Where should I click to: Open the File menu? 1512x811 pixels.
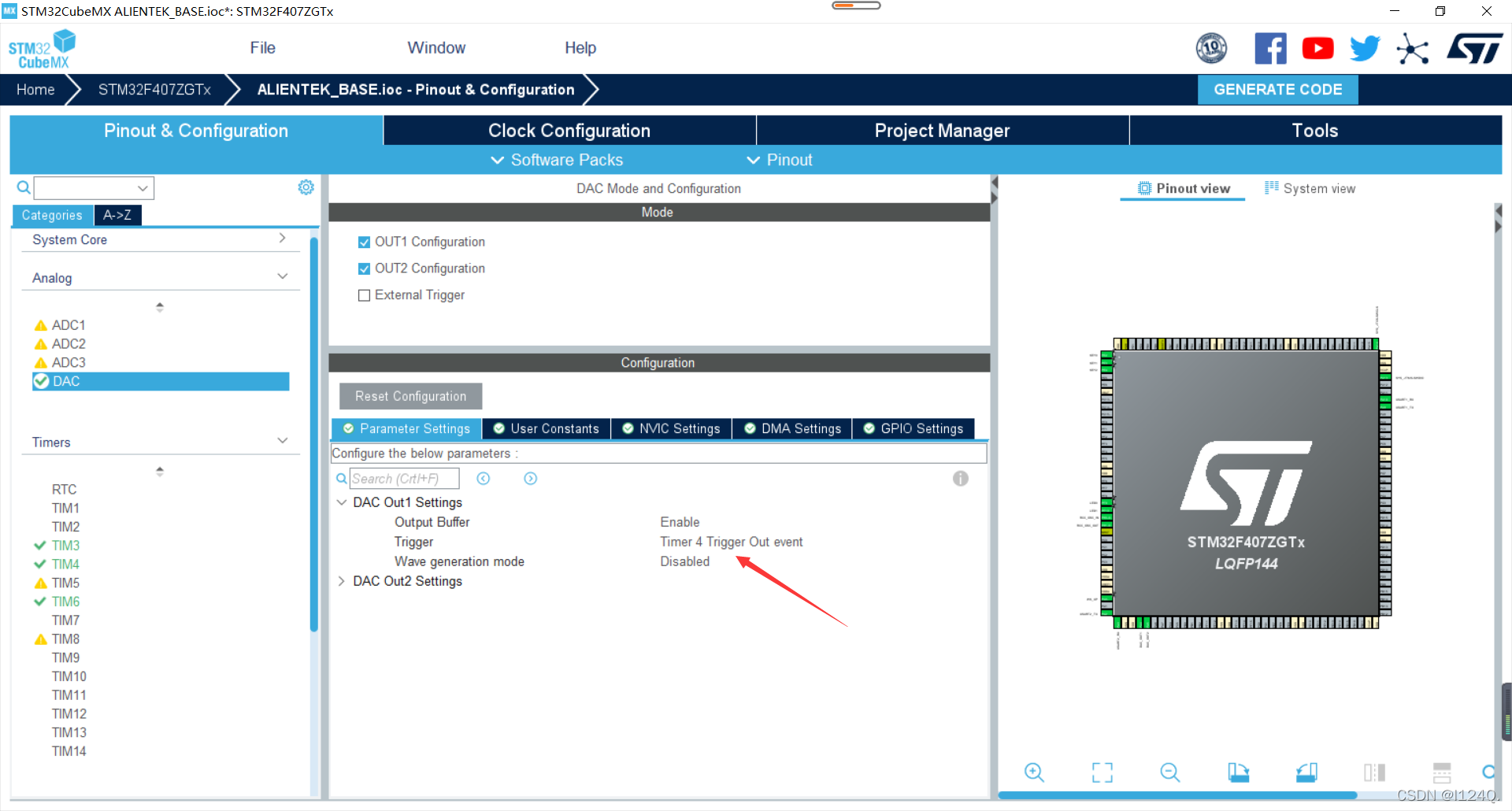(263, 48)
